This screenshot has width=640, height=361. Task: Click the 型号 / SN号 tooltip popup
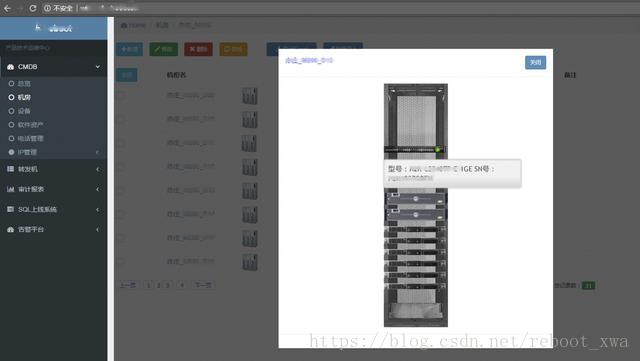[452, 174]
